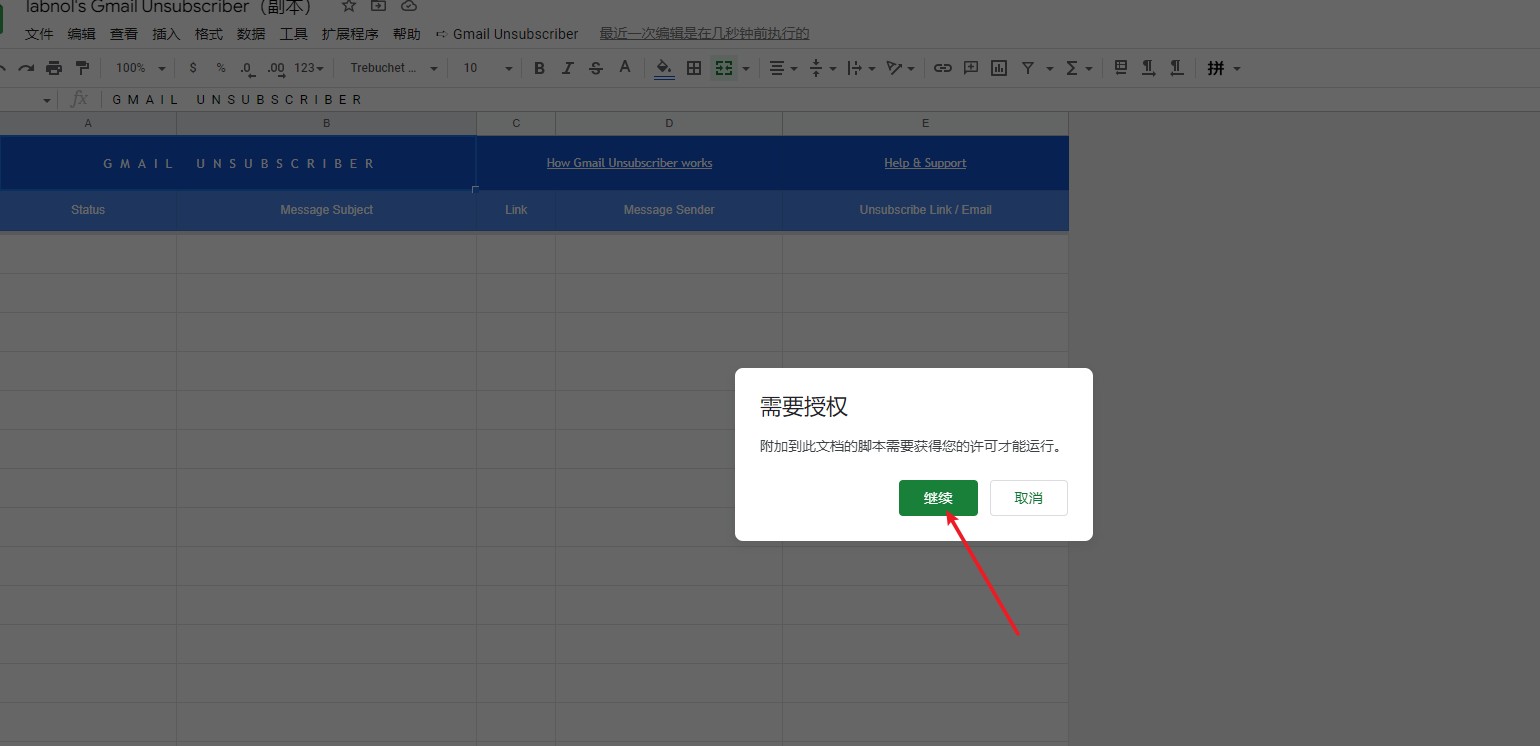The height and width of the screenshot is (746, 1540).
Task: Click the insert comment icon
Action: 971,68
